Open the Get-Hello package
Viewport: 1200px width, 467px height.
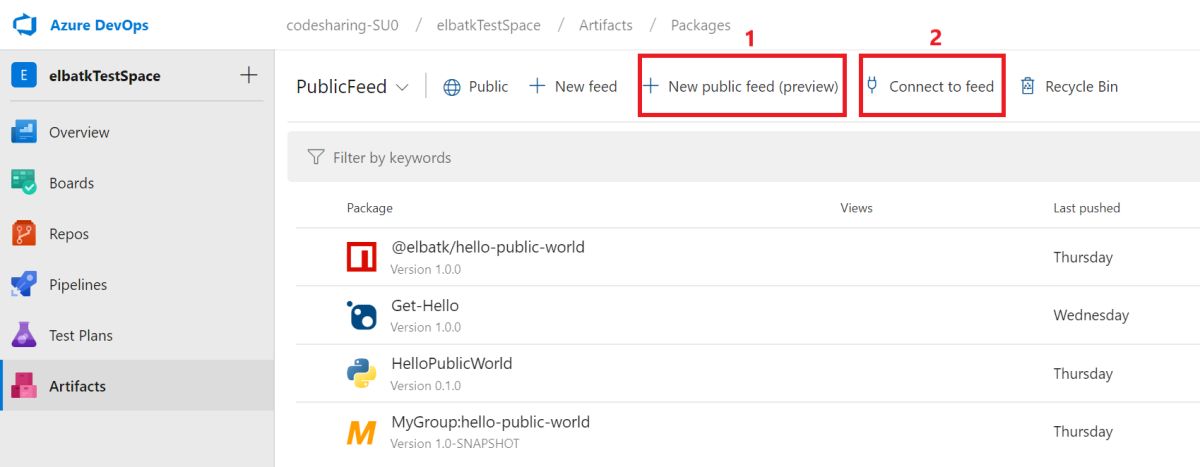coord(425,305)
